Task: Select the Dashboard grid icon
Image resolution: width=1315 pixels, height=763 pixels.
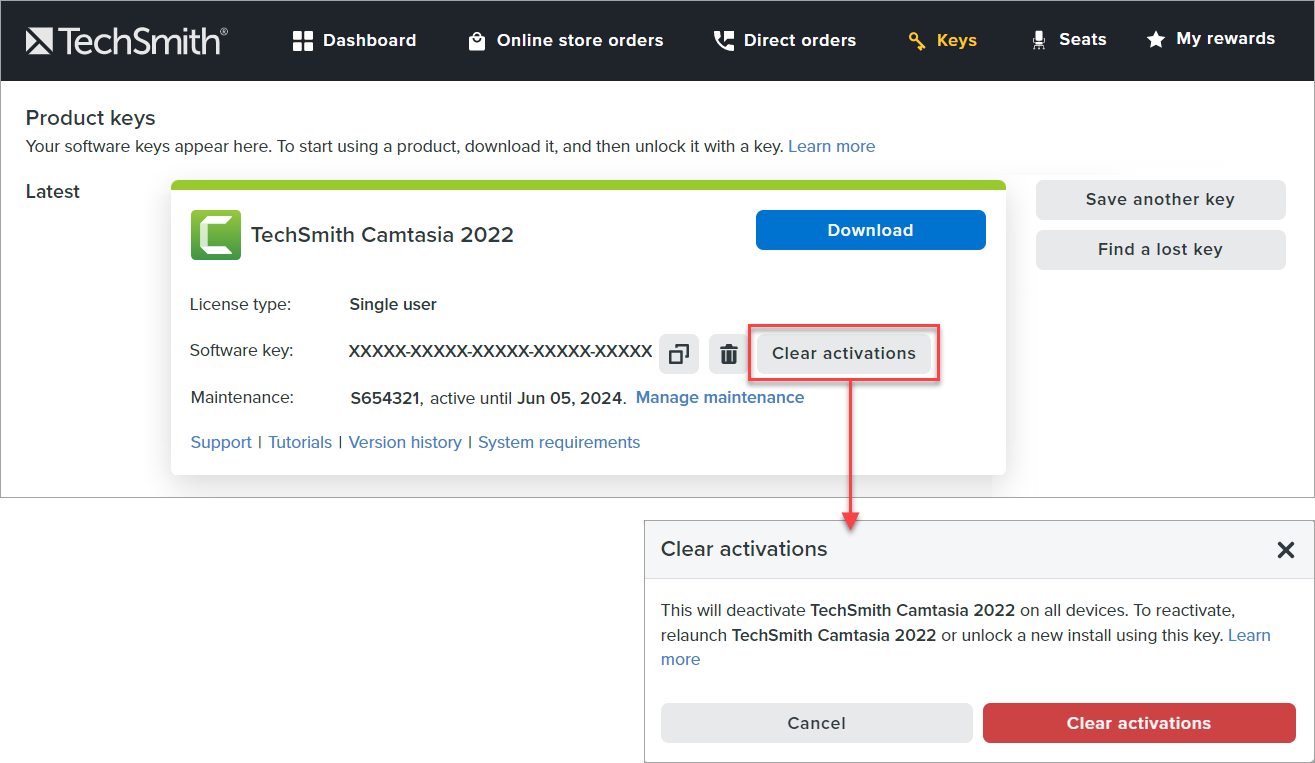Action: tap(302, 40)
